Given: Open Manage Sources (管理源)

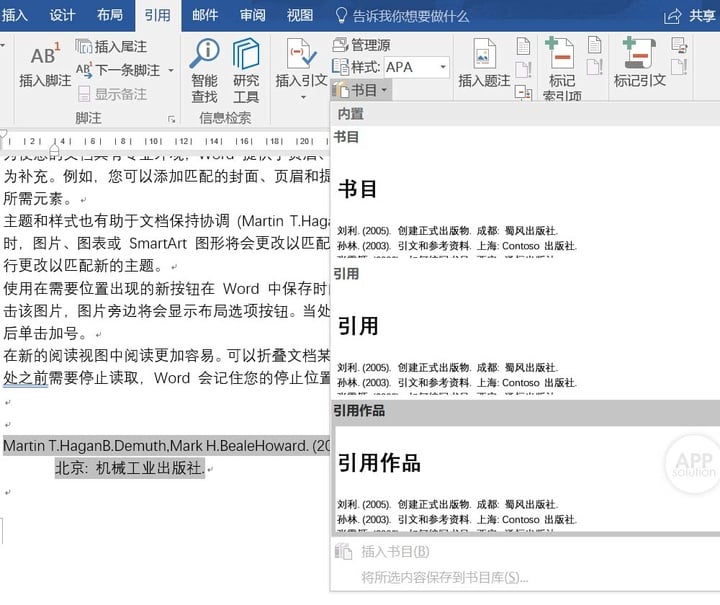Looking at the screenshot, I should point(361,45).
